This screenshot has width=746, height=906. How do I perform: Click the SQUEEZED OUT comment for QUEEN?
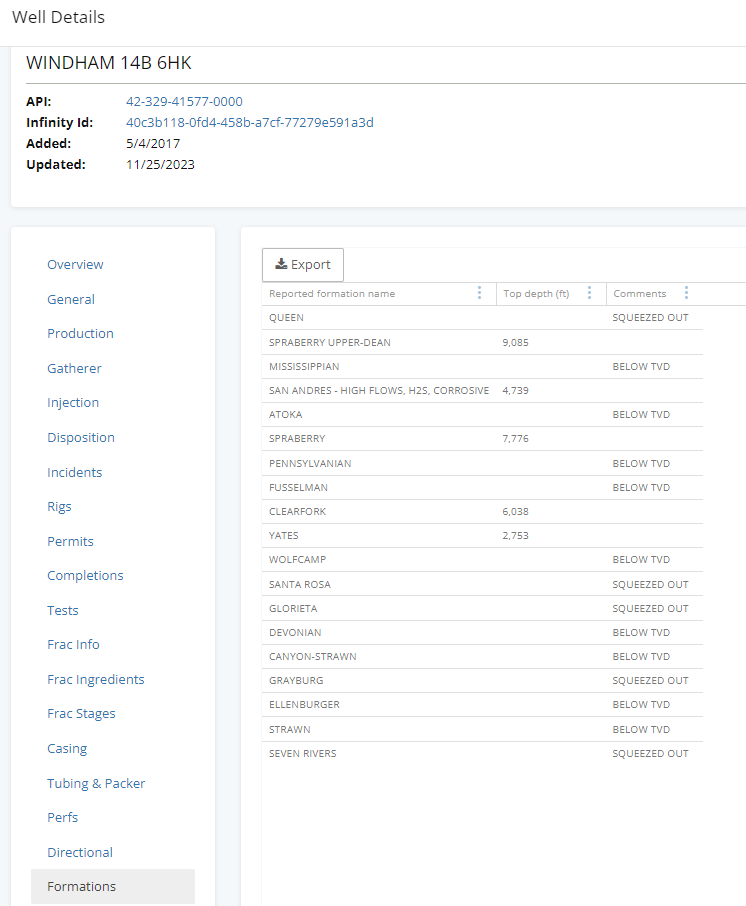click(x=651, y=318)
